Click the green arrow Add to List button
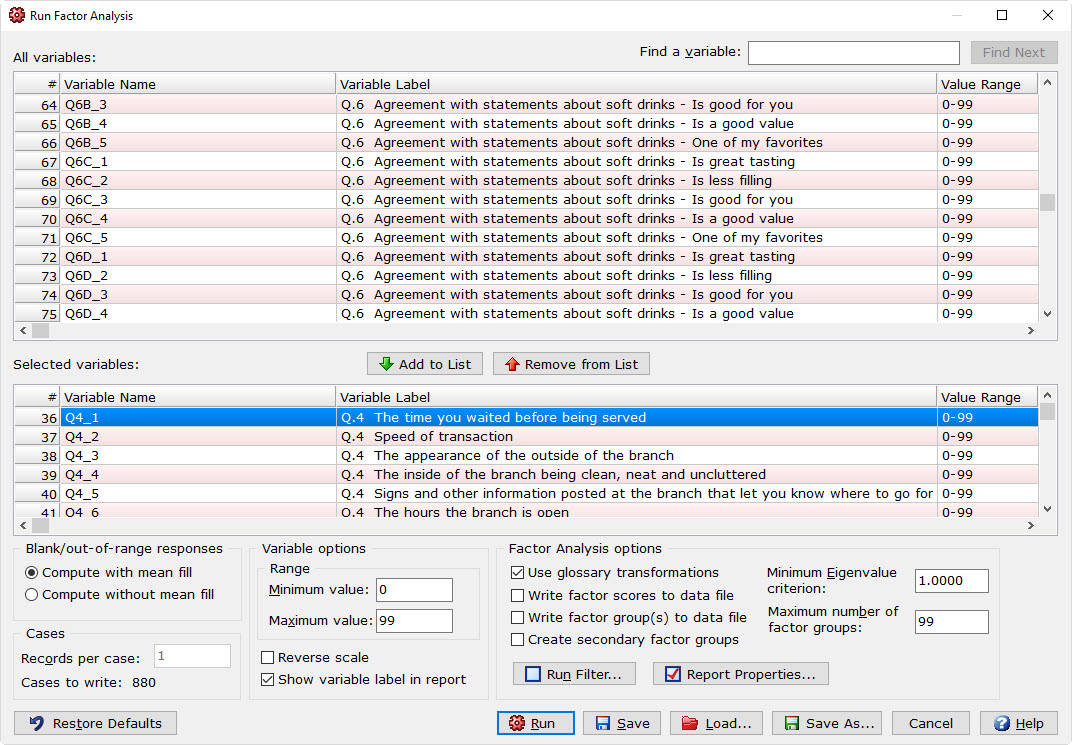 click(x=425, y=364)
